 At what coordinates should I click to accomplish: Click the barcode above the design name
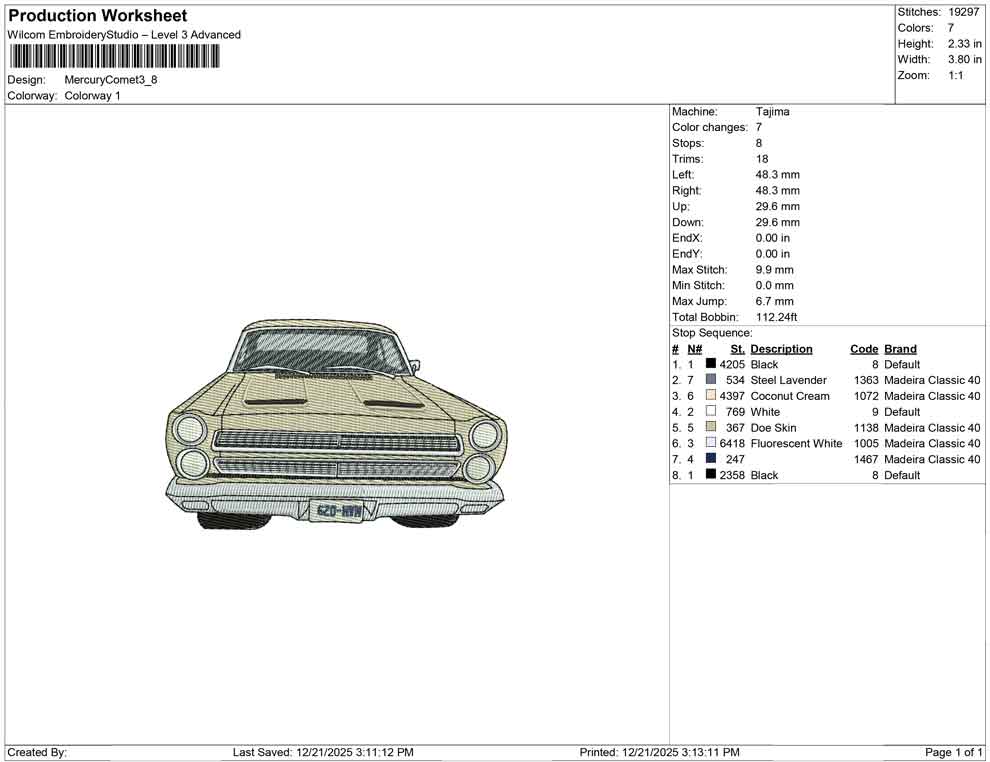(x=115, y=58)
